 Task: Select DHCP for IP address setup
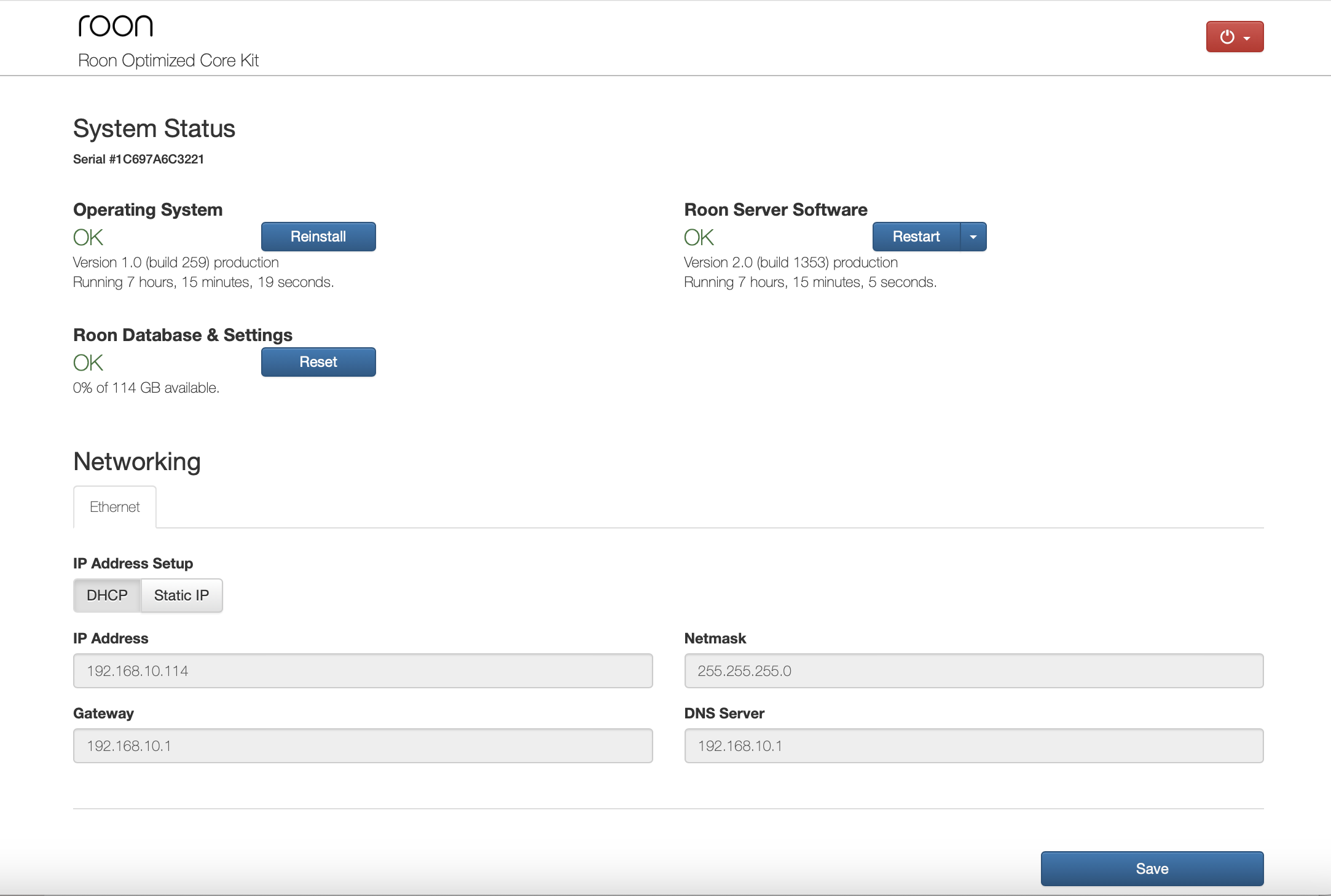[x=107, y=595]
